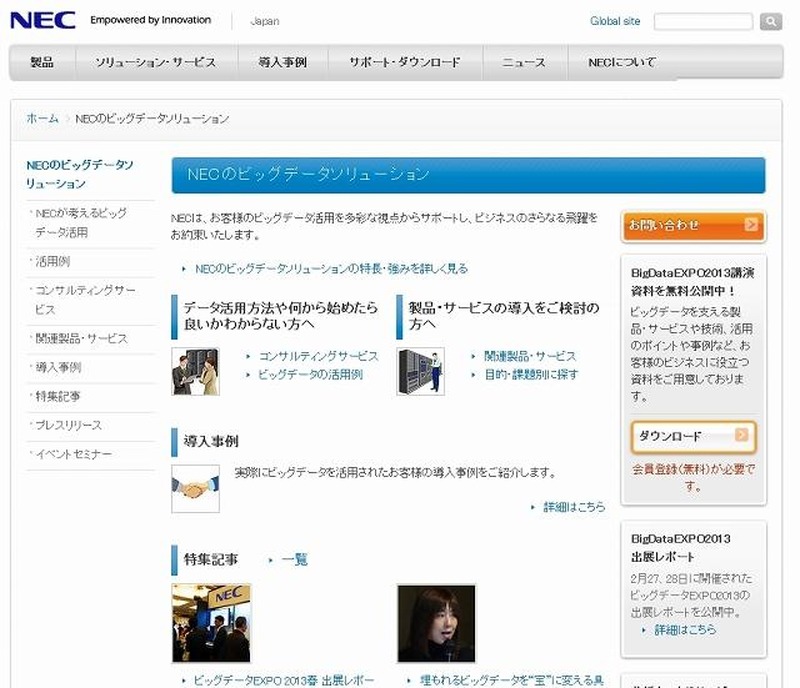Image resolution: width=800 pixels, height=688 pixels.
Task: Open the 製品 menu tab
Action: pos(42,62)
